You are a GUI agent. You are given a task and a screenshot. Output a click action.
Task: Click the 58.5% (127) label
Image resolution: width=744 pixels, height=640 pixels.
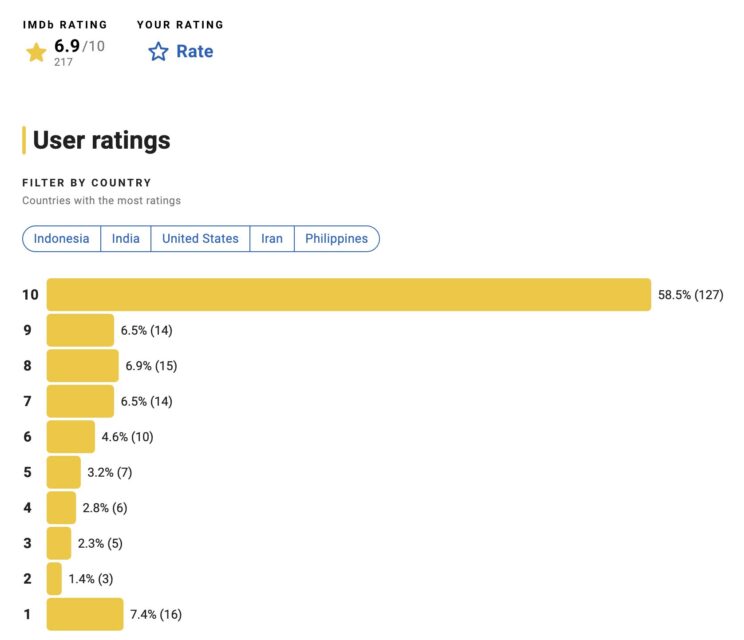click(x=690, y=295)
